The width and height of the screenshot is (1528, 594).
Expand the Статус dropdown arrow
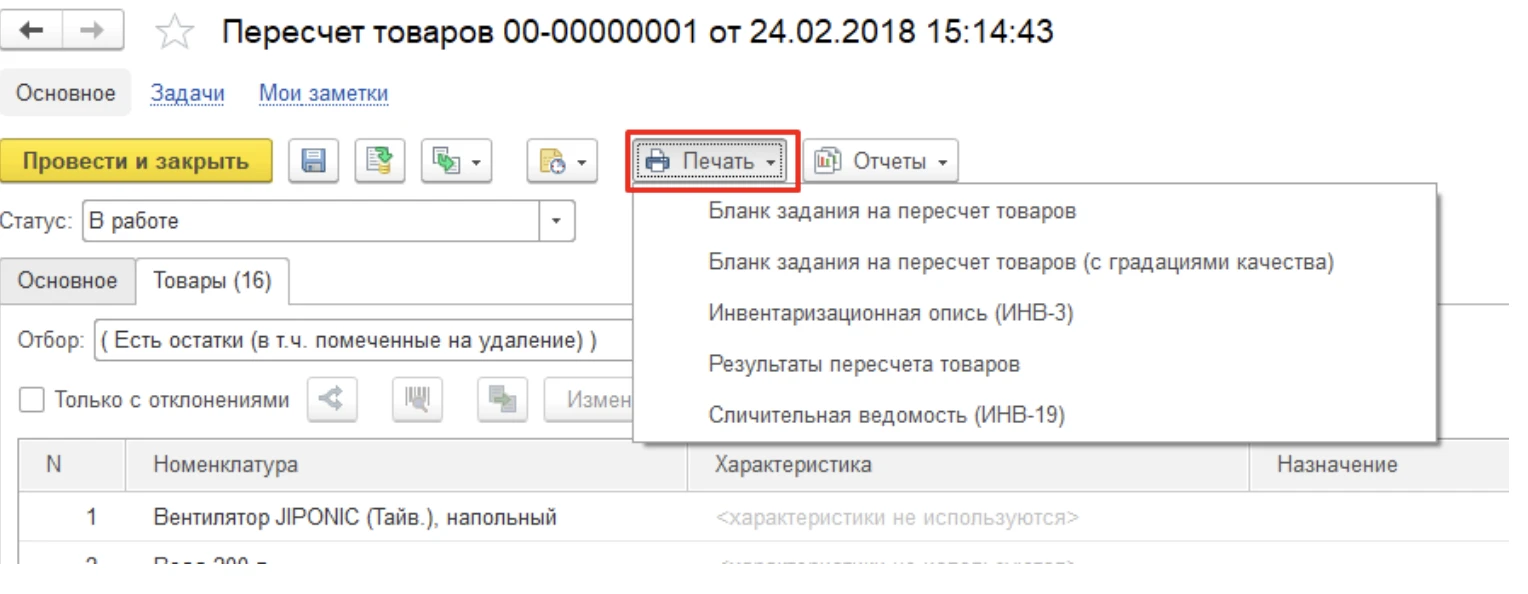pos(557,221)
